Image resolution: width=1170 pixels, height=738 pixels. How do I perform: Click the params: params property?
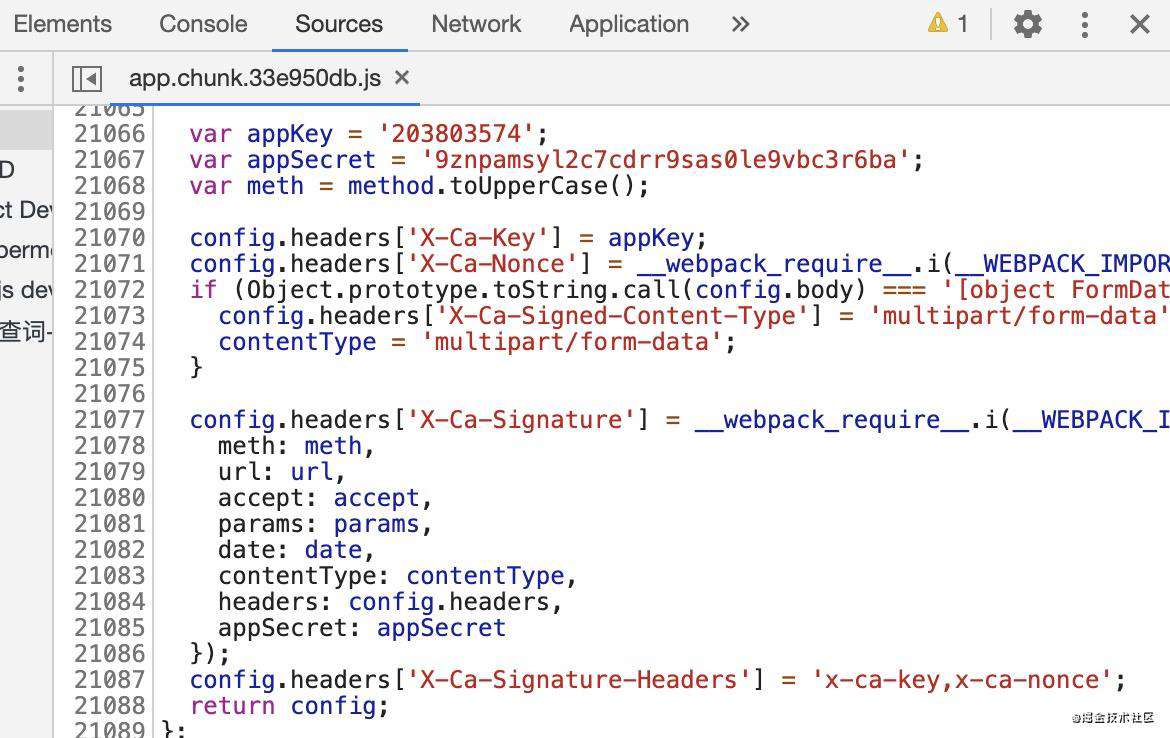(325, 524)
